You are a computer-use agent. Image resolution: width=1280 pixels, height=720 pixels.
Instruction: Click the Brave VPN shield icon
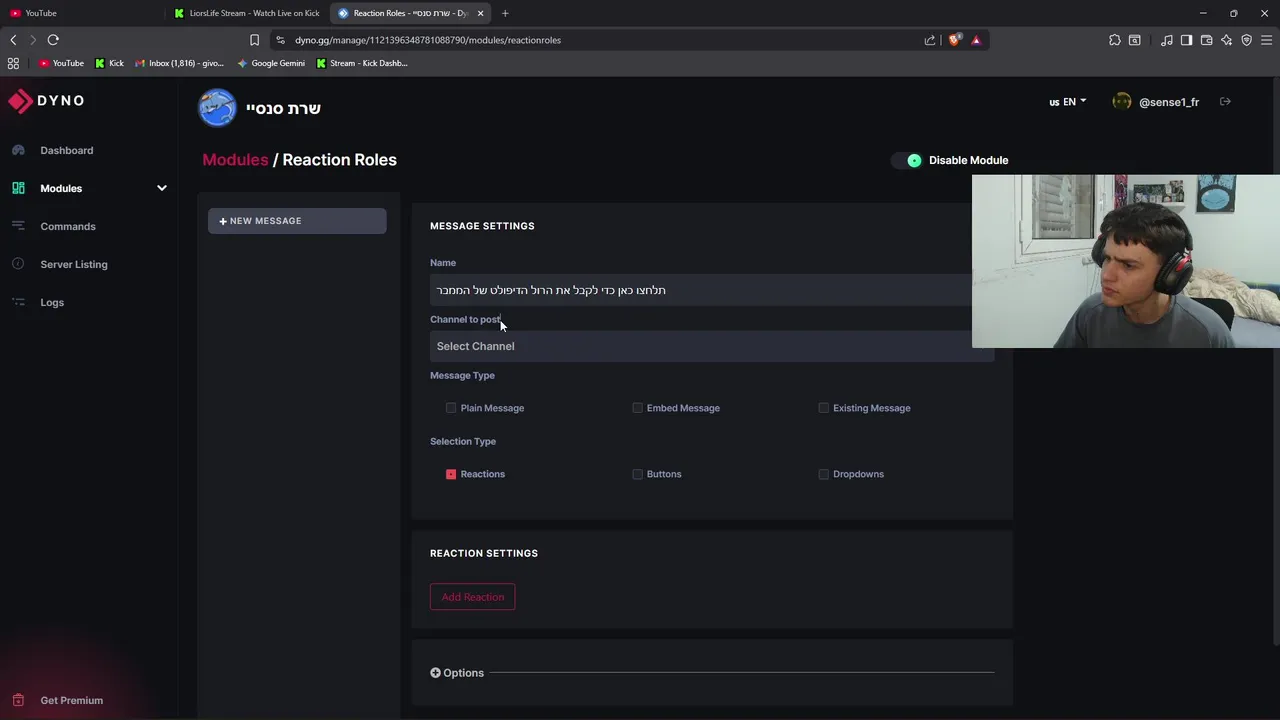point(1246,40)
